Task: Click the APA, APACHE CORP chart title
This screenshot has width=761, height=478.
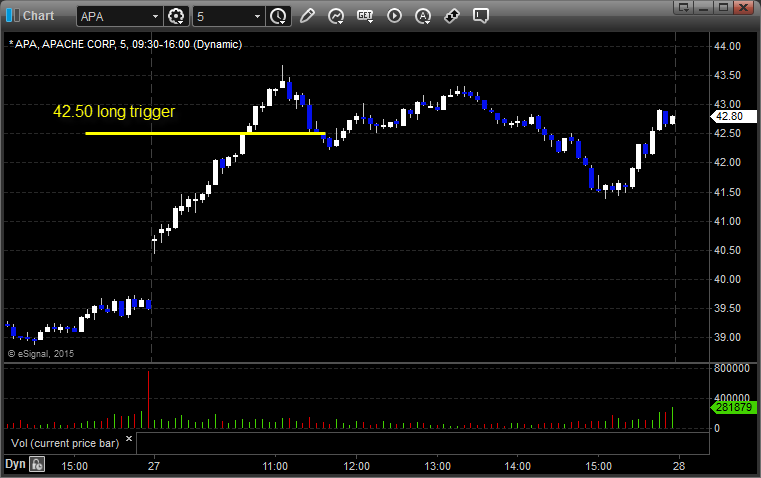Action: coord(125,44)
